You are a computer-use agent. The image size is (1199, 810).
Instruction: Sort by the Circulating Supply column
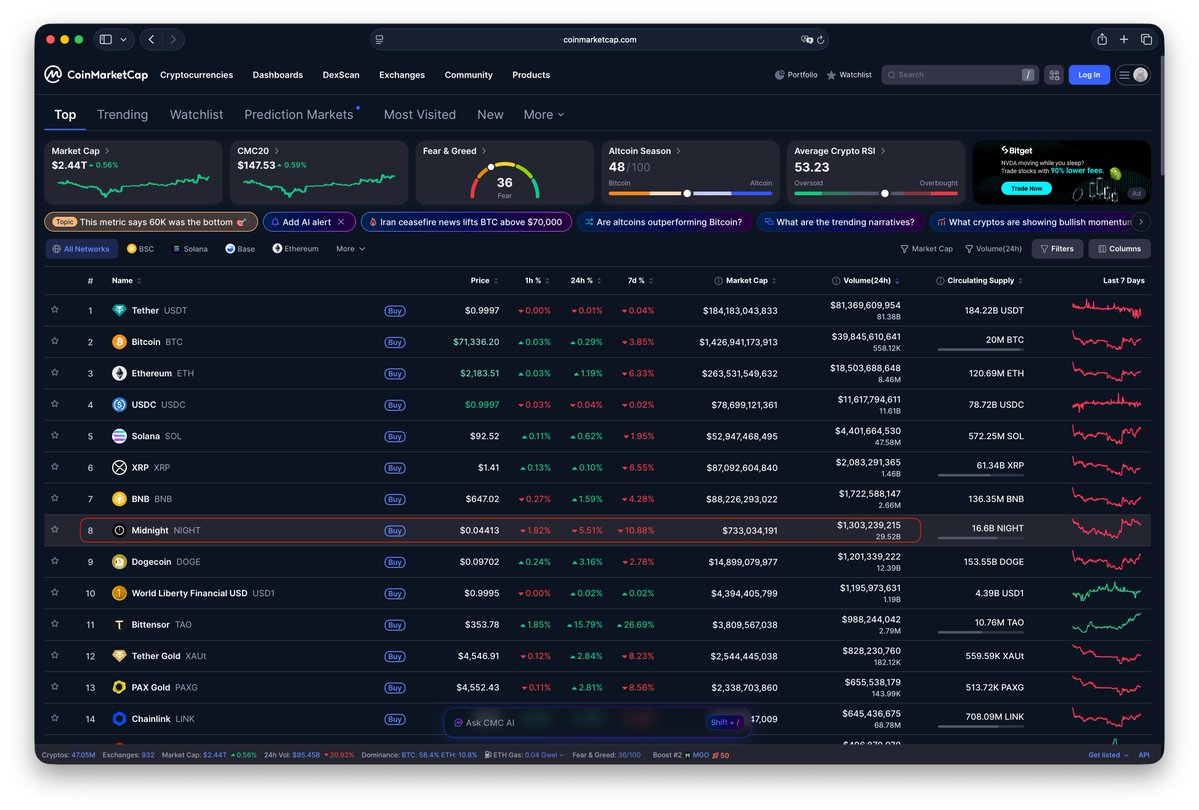(x=980, y=281)
